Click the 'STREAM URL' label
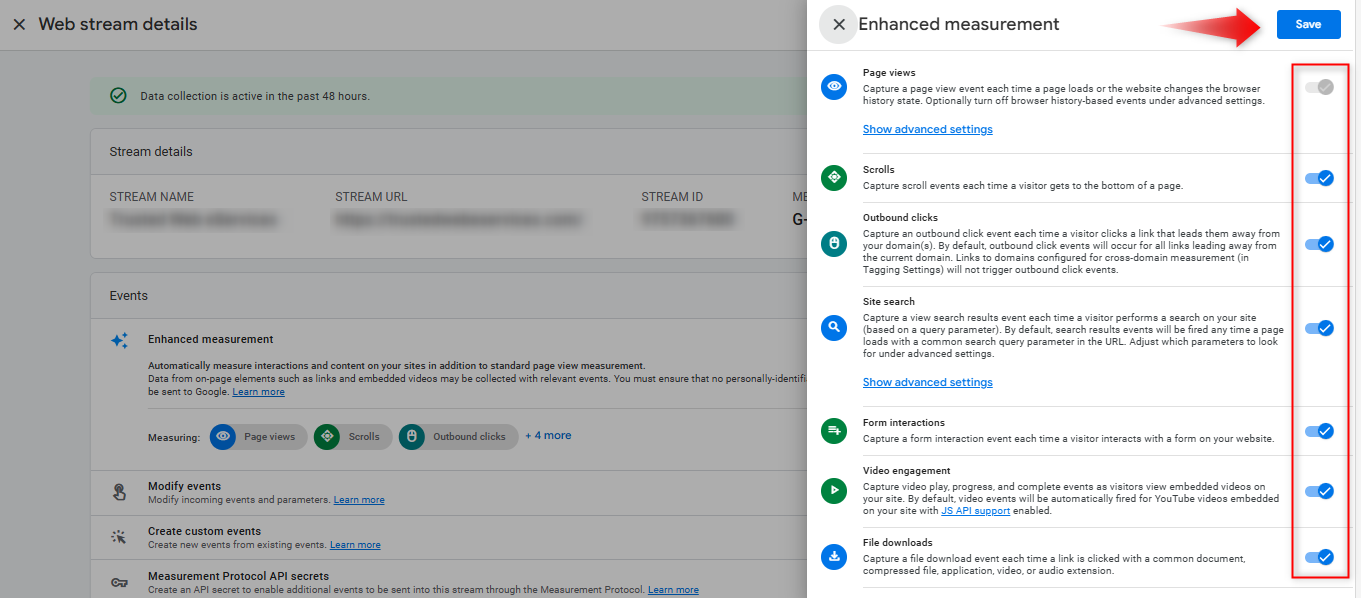1361x598 pixels. coord(371,197)
